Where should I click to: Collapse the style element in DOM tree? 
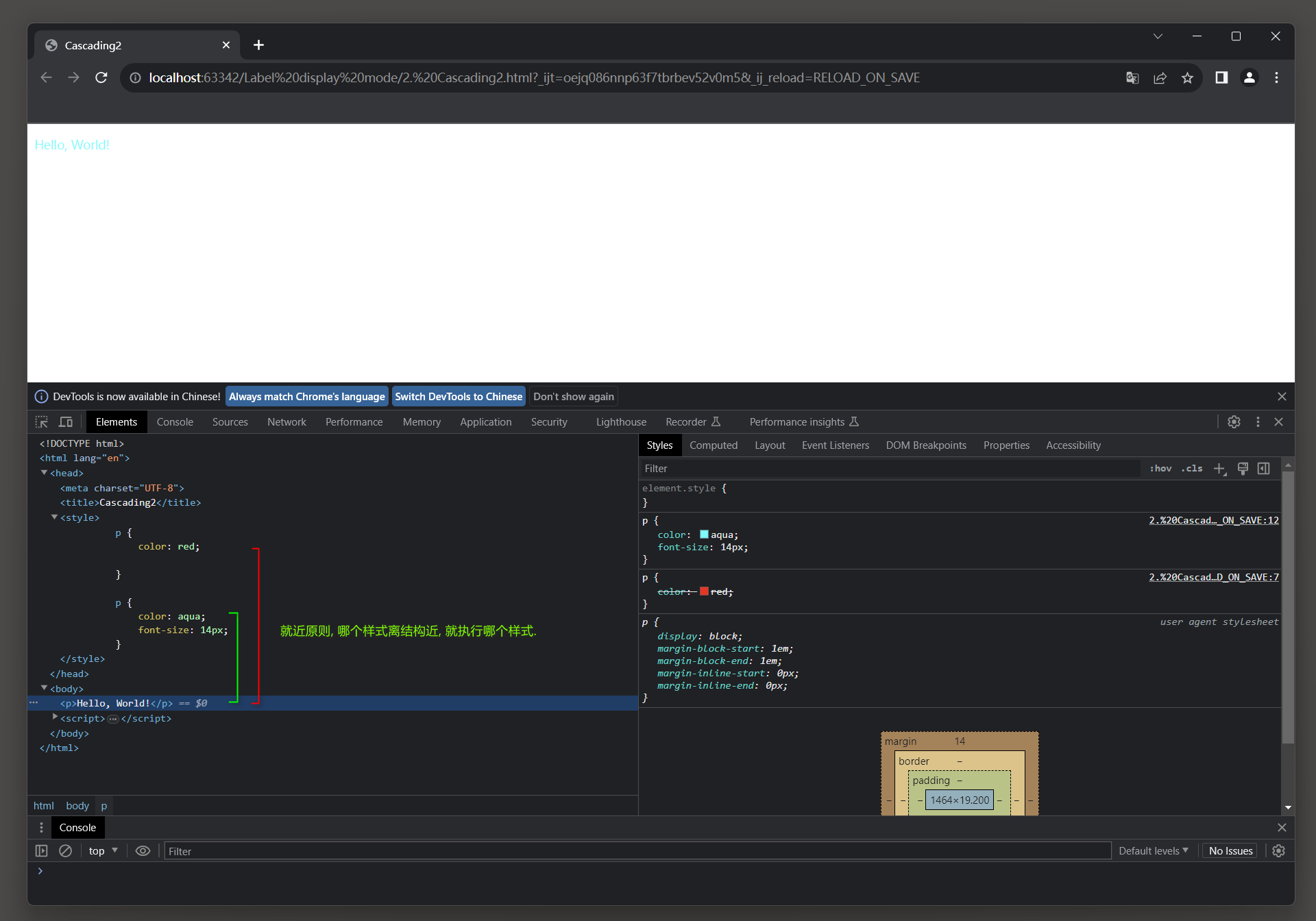tap(54, 517)
